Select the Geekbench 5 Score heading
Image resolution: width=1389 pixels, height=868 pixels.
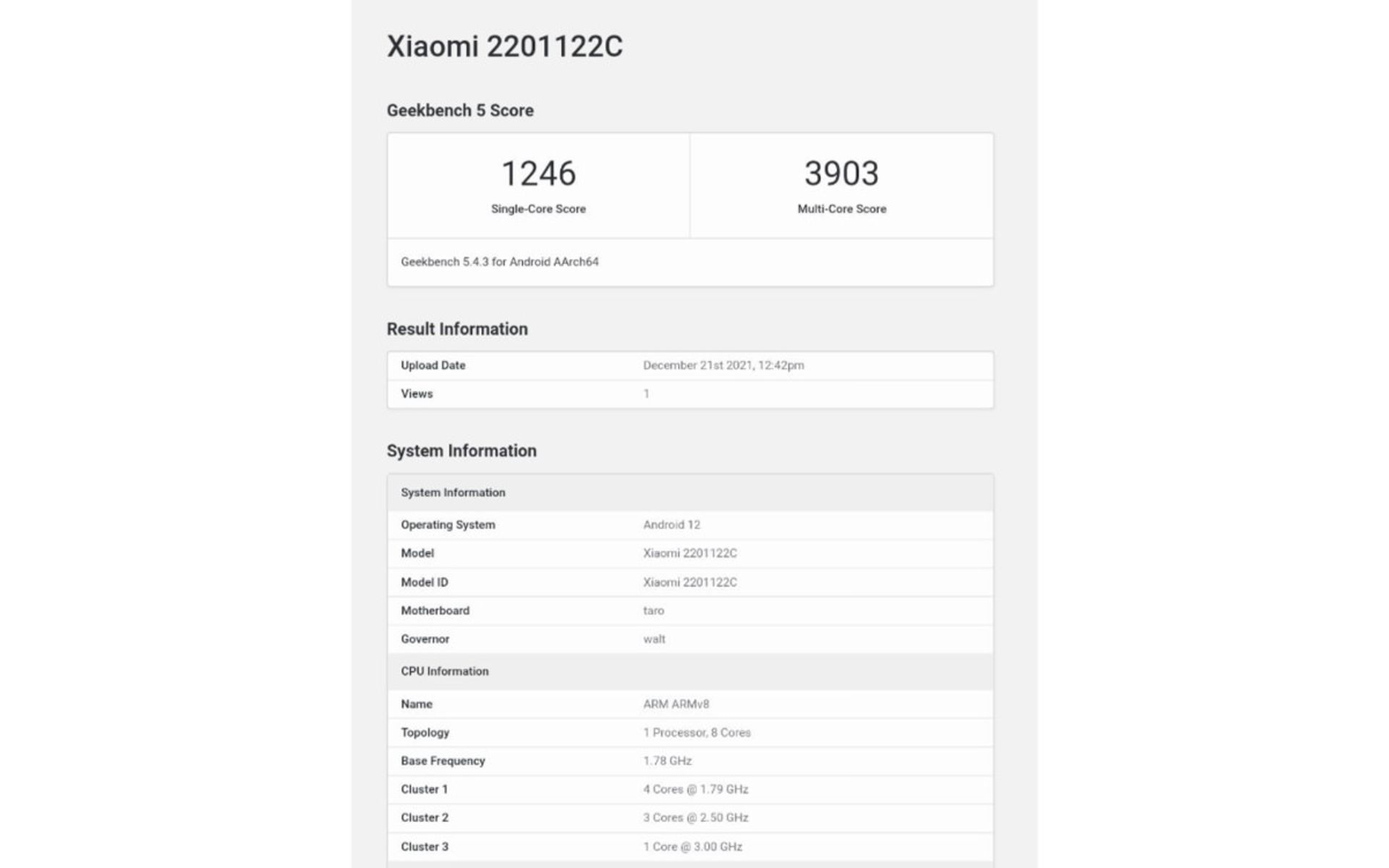[460, 111]
